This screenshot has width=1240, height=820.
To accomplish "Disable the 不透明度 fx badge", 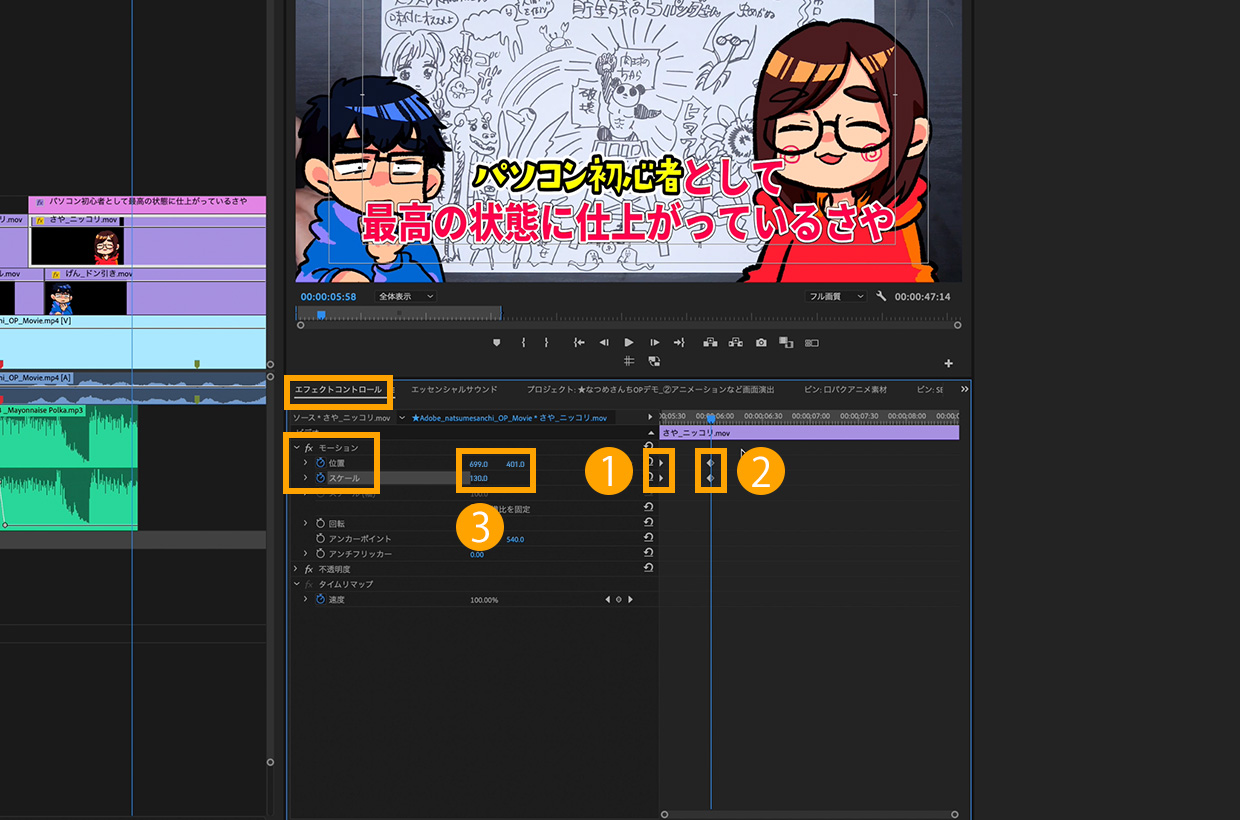I will click(x=309, y=569).
